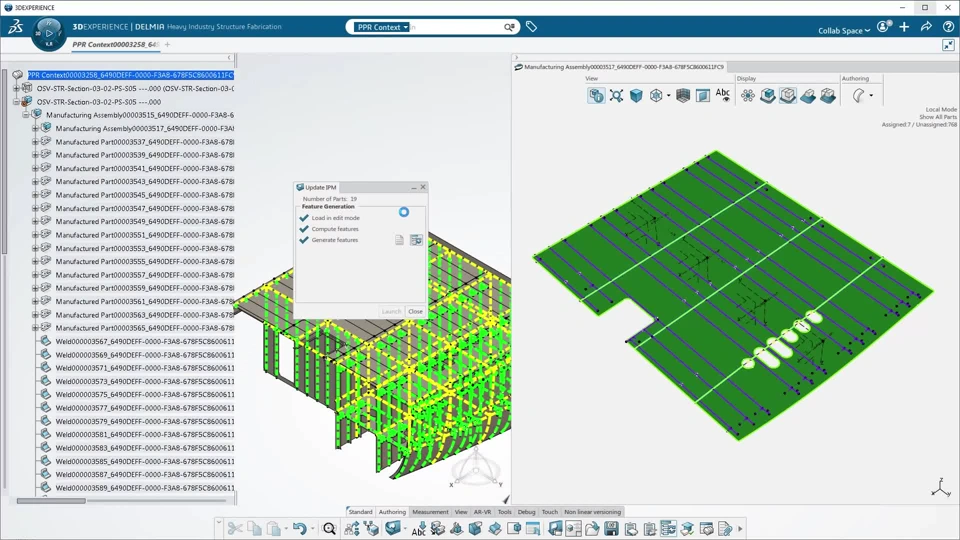Open the dropdown arrow next to Authoring surface icon
960x540 pixels.
871,96
